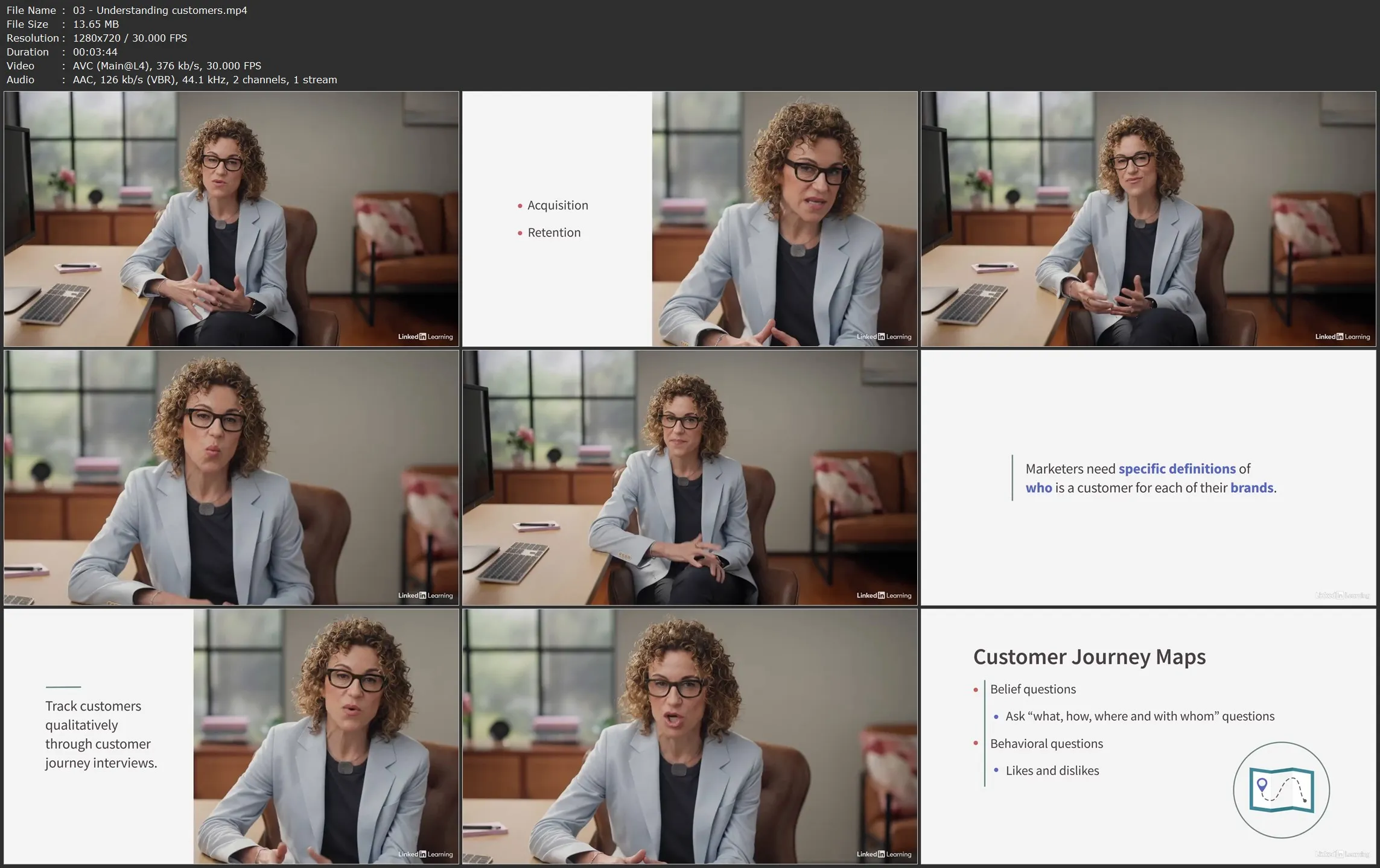Click the bottom-center speaking close-up thumbnail
1380x868 pixels.
[689, 736]
